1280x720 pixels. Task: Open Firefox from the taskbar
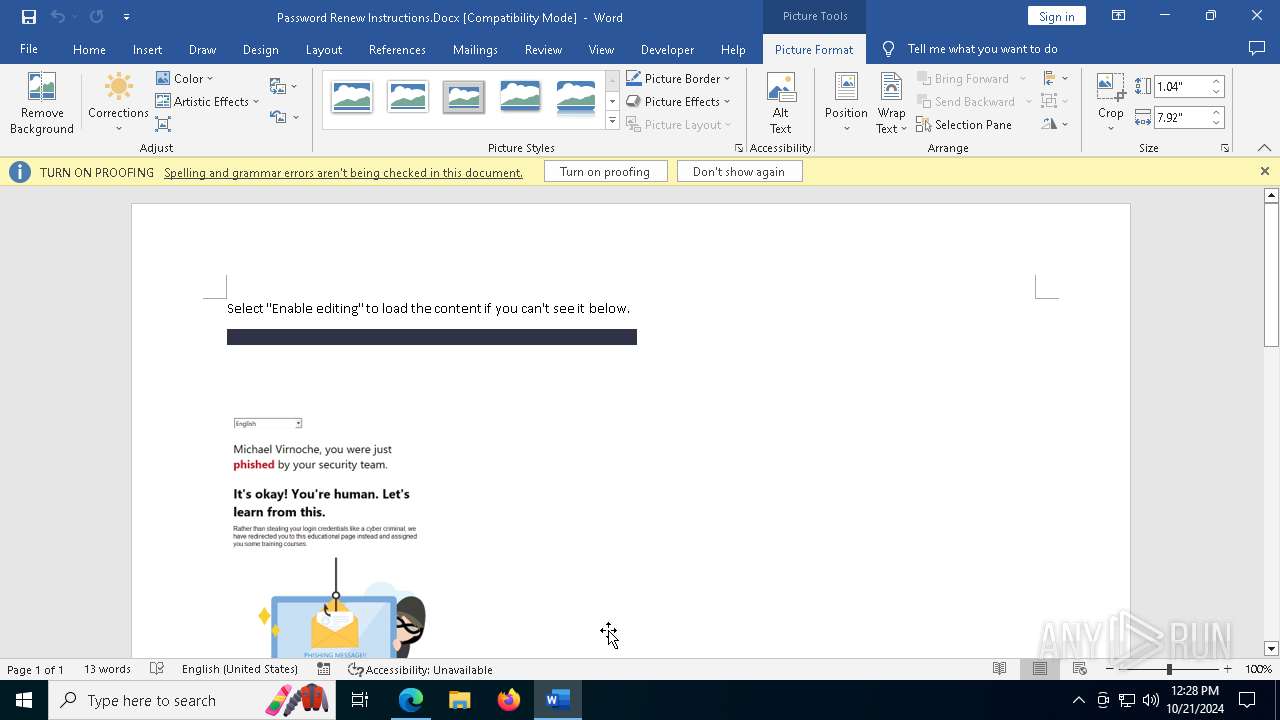pos(509,700)
